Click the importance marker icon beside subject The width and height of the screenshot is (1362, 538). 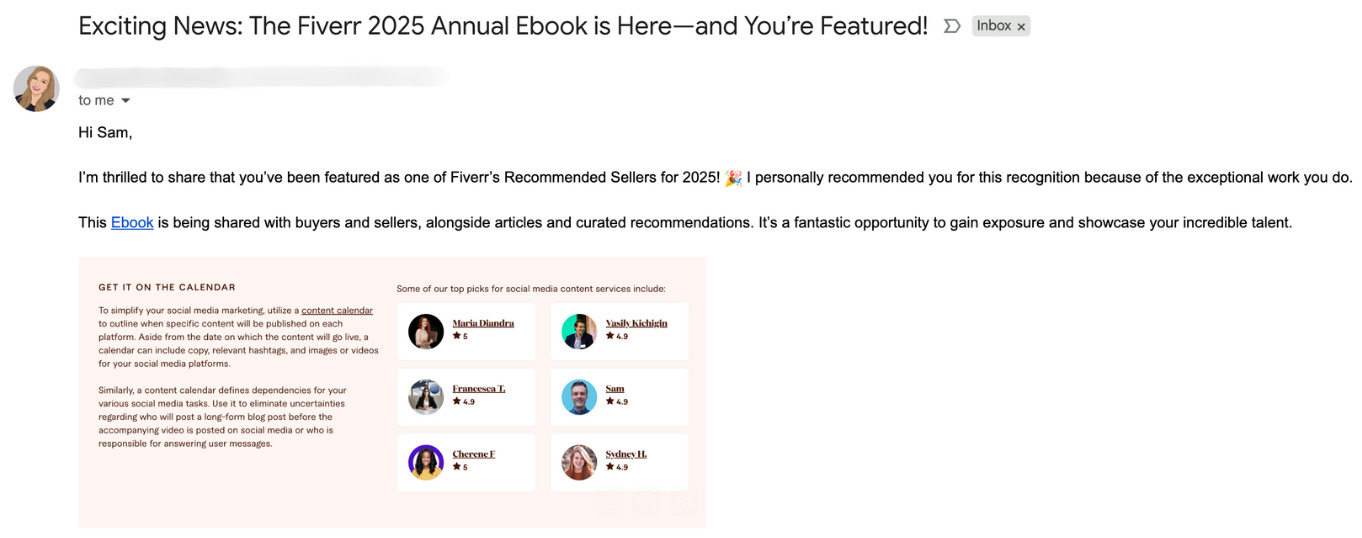tap(952, 27)
